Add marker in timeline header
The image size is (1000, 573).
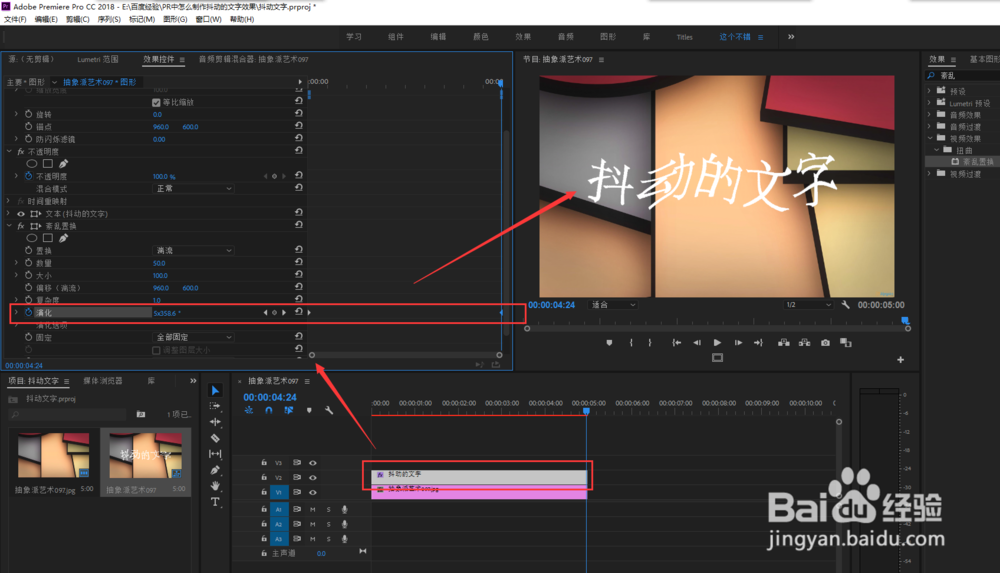pos(309,410)
